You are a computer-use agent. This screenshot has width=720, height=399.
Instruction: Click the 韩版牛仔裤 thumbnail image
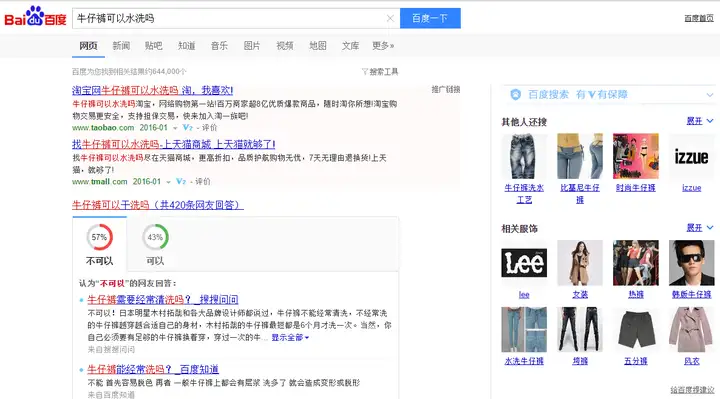pos(692,263)
